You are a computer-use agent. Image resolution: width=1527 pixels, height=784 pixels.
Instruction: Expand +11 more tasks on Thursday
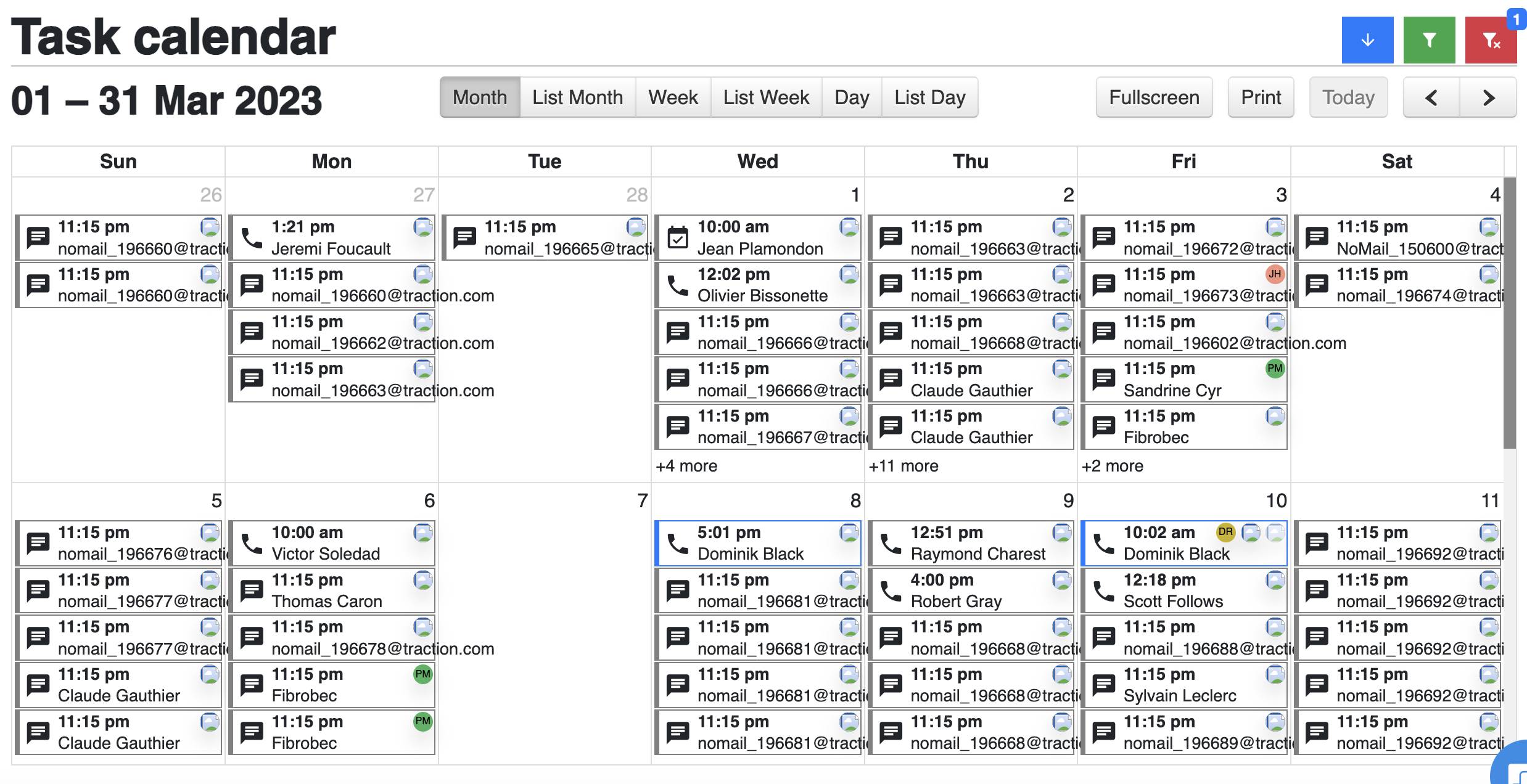(903, 466)
